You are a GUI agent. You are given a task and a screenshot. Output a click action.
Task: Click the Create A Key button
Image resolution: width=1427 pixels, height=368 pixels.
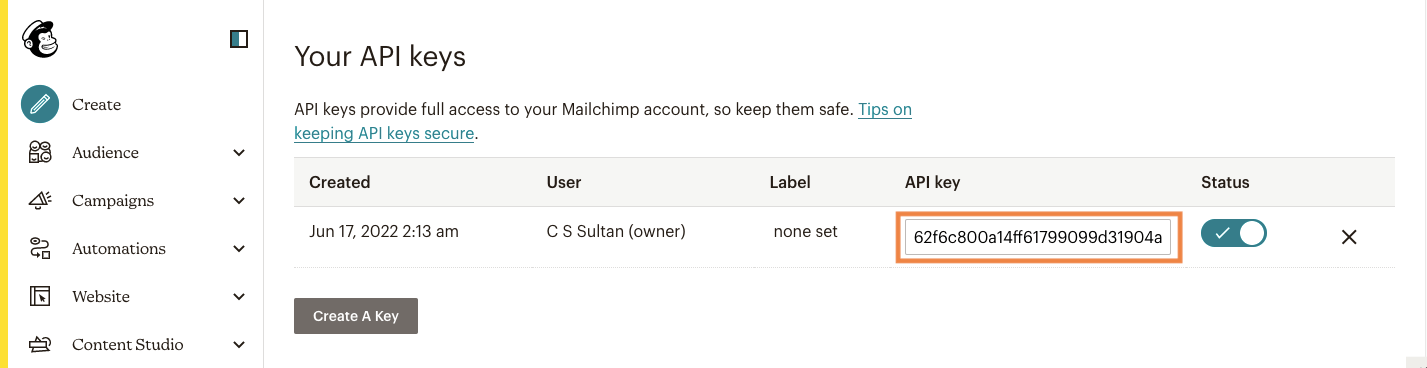click(x=356, y=316)
